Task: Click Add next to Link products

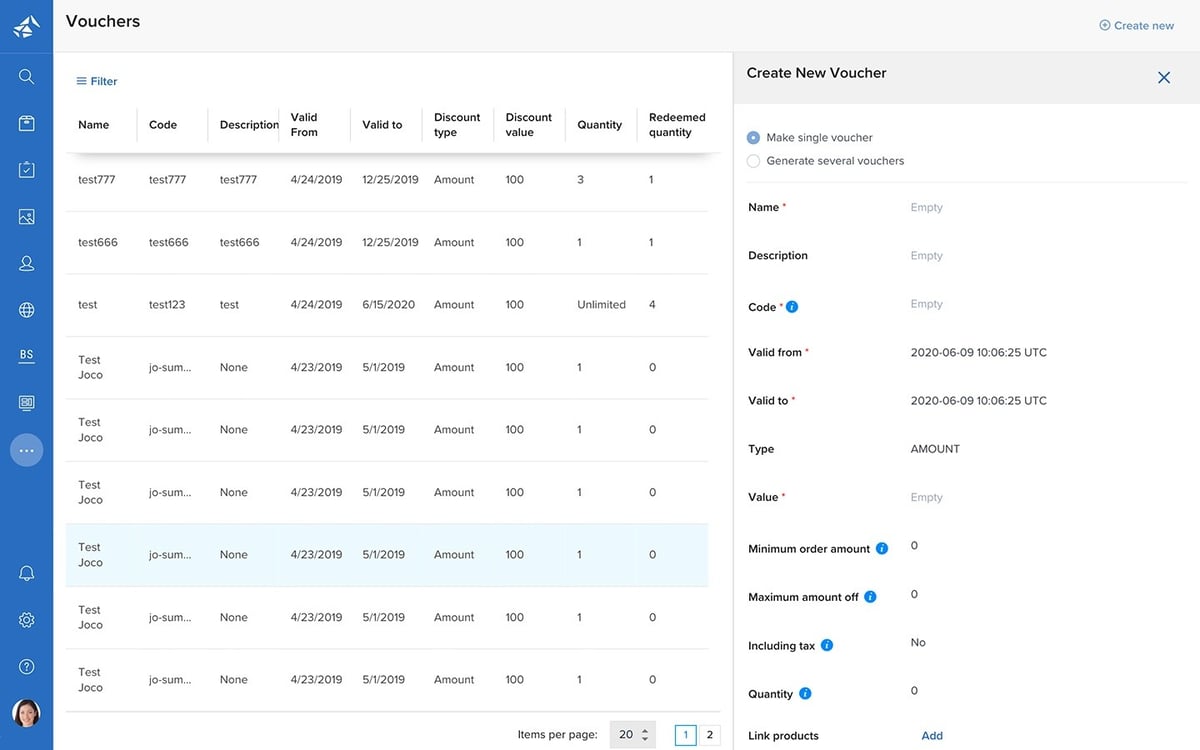Action: 932,736
